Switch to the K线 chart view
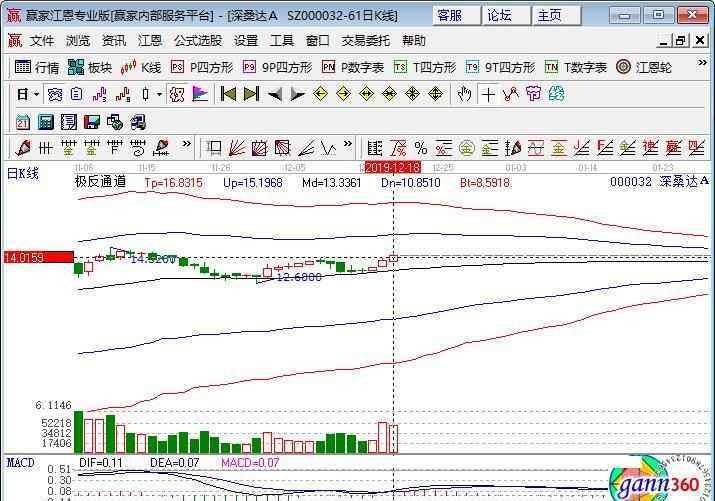This screenshot has height=501, width=715. [140, 67]
